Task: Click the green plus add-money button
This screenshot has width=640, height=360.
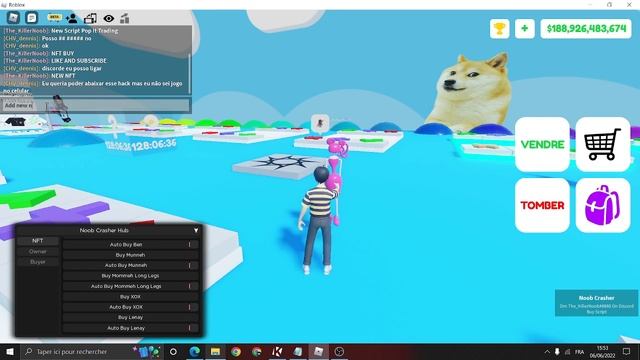Action: (524, 29)
